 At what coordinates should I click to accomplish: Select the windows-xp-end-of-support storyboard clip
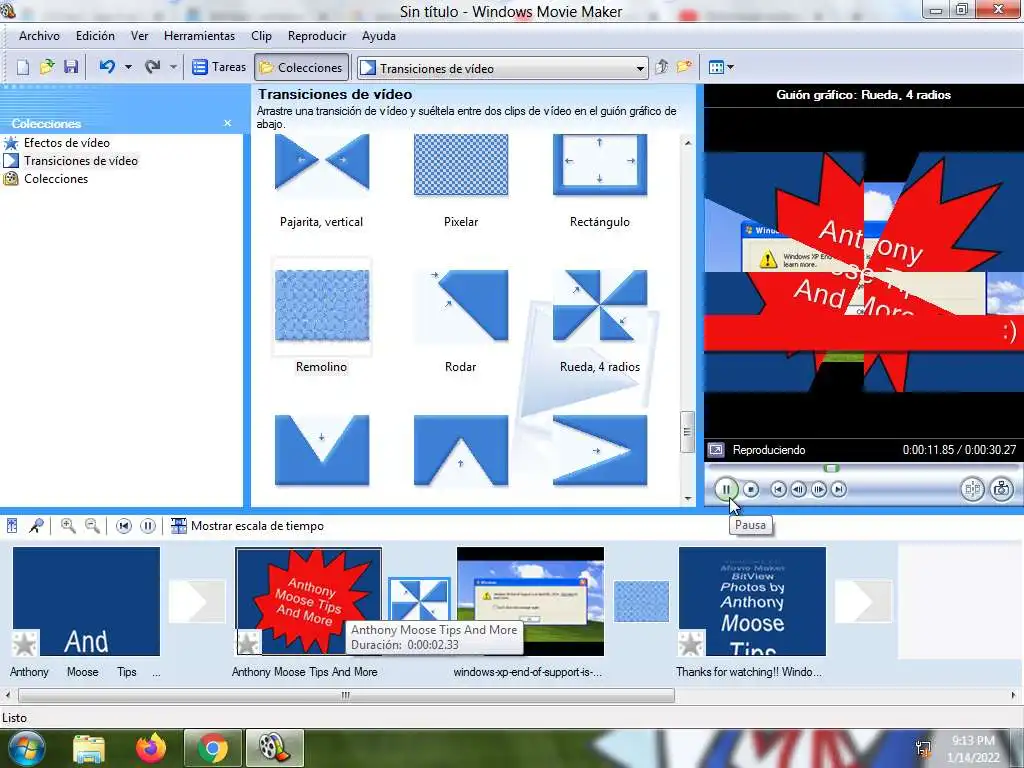(x=530, y=601)
